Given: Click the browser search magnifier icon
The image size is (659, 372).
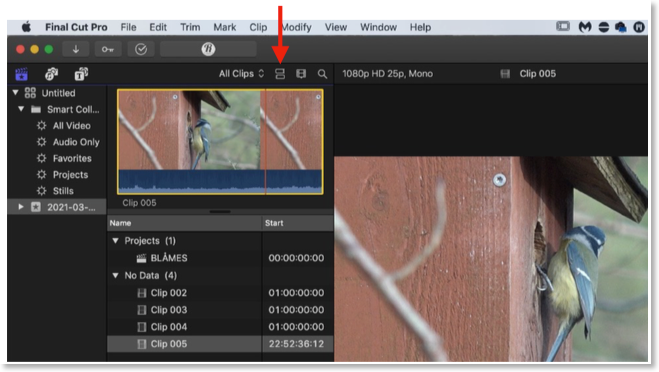Looking at the screenshot, I should pos(322,74).
